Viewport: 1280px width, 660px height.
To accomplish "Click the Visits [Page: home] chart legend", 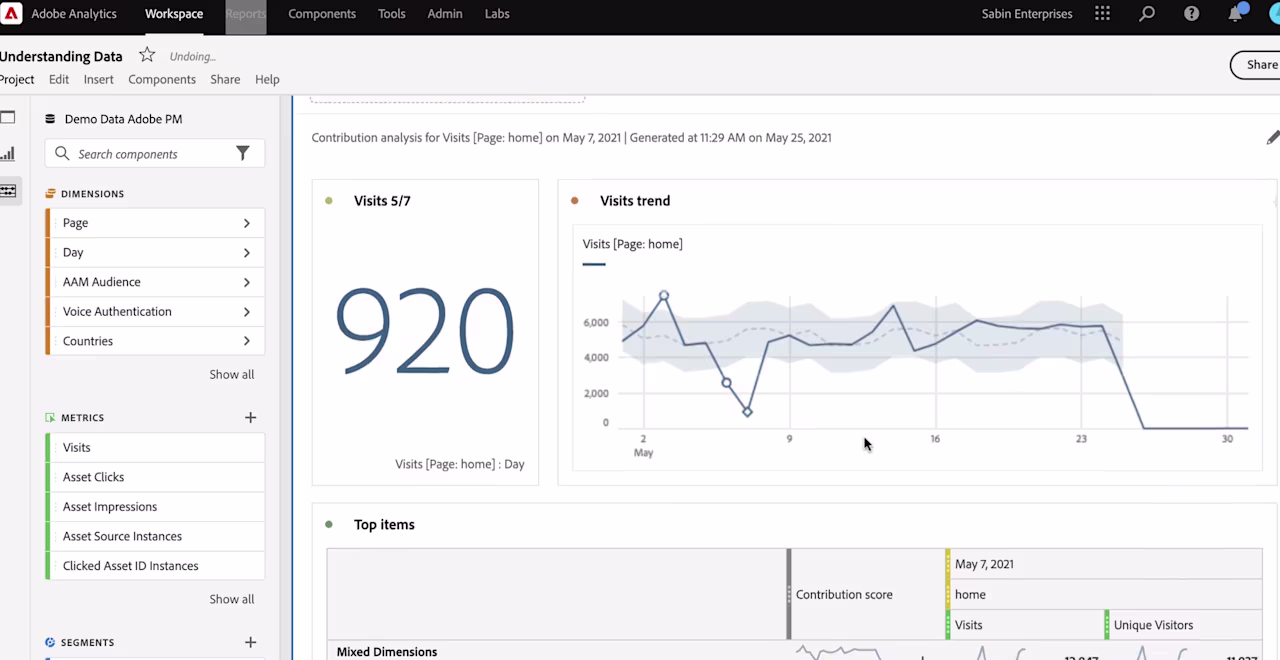I will click(632, 244).
